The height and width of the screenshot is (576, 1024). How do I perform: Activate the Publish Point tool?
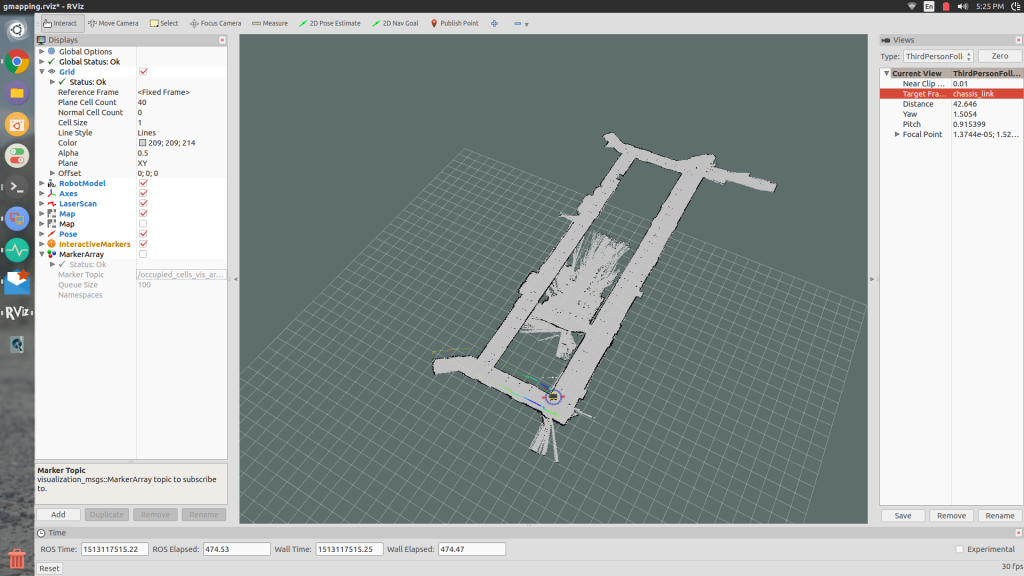pos(455,24)
